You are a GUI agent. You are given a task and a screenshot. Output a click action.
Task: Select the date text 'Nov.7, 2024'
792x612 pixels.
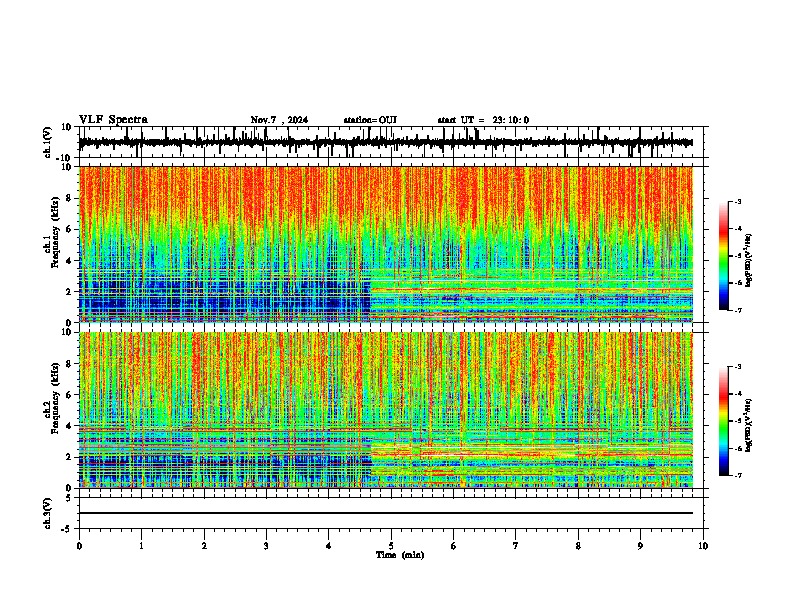point(279,120)
